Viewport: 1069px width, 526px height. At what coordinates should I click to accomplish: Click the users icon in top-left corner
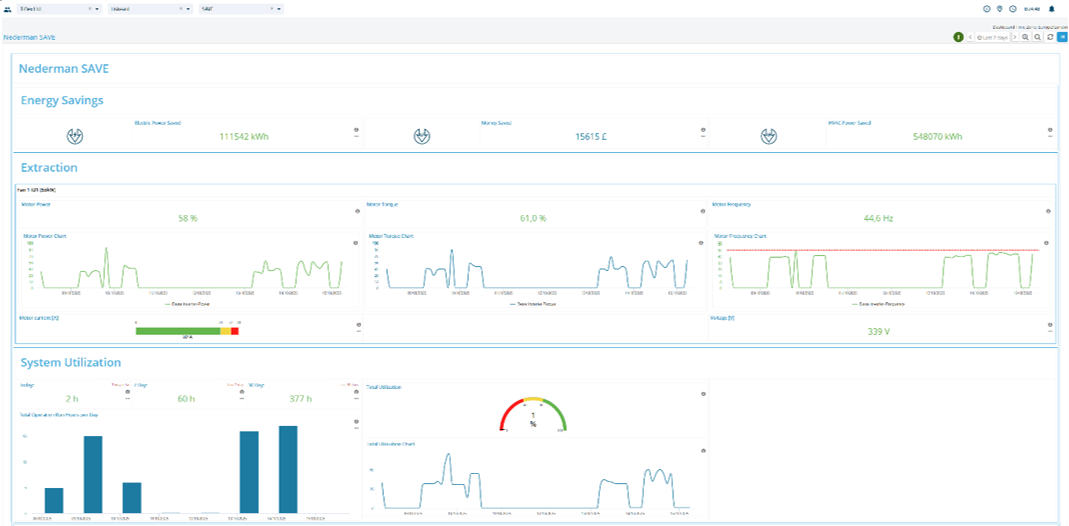8,8
